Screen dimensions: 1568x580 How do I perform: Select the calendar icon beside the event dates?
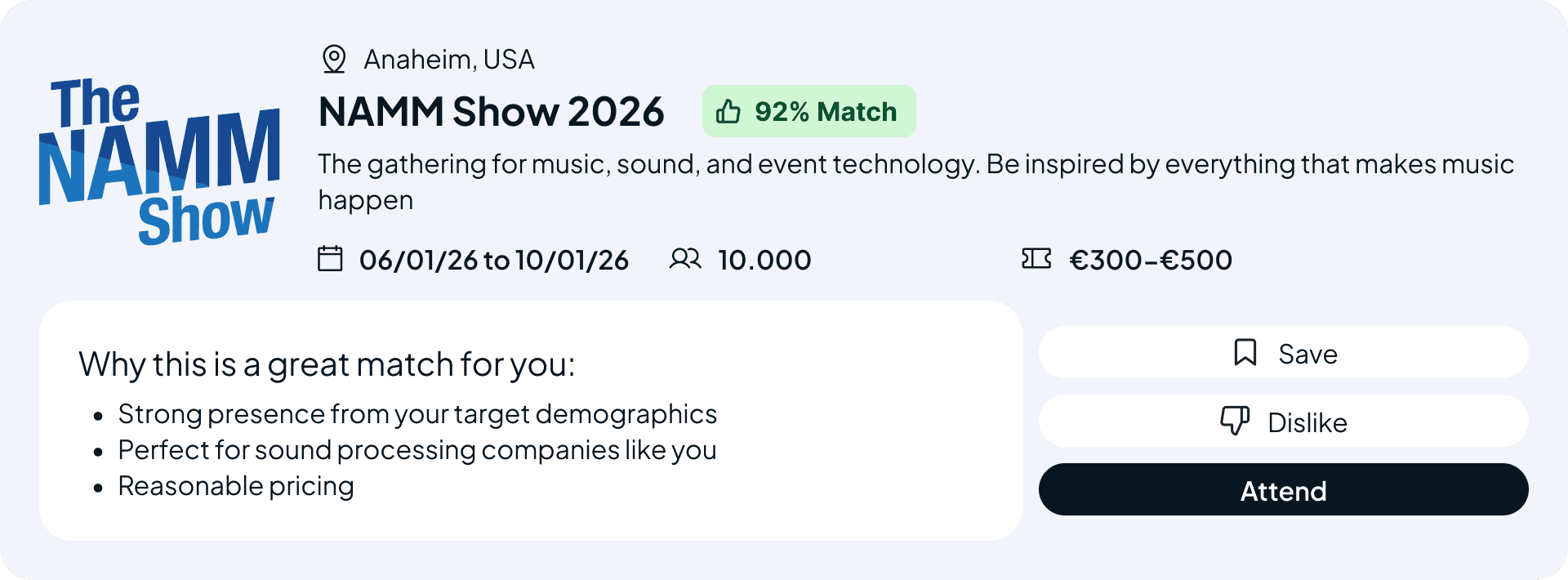pyautogui.click(x=330, y=259)
